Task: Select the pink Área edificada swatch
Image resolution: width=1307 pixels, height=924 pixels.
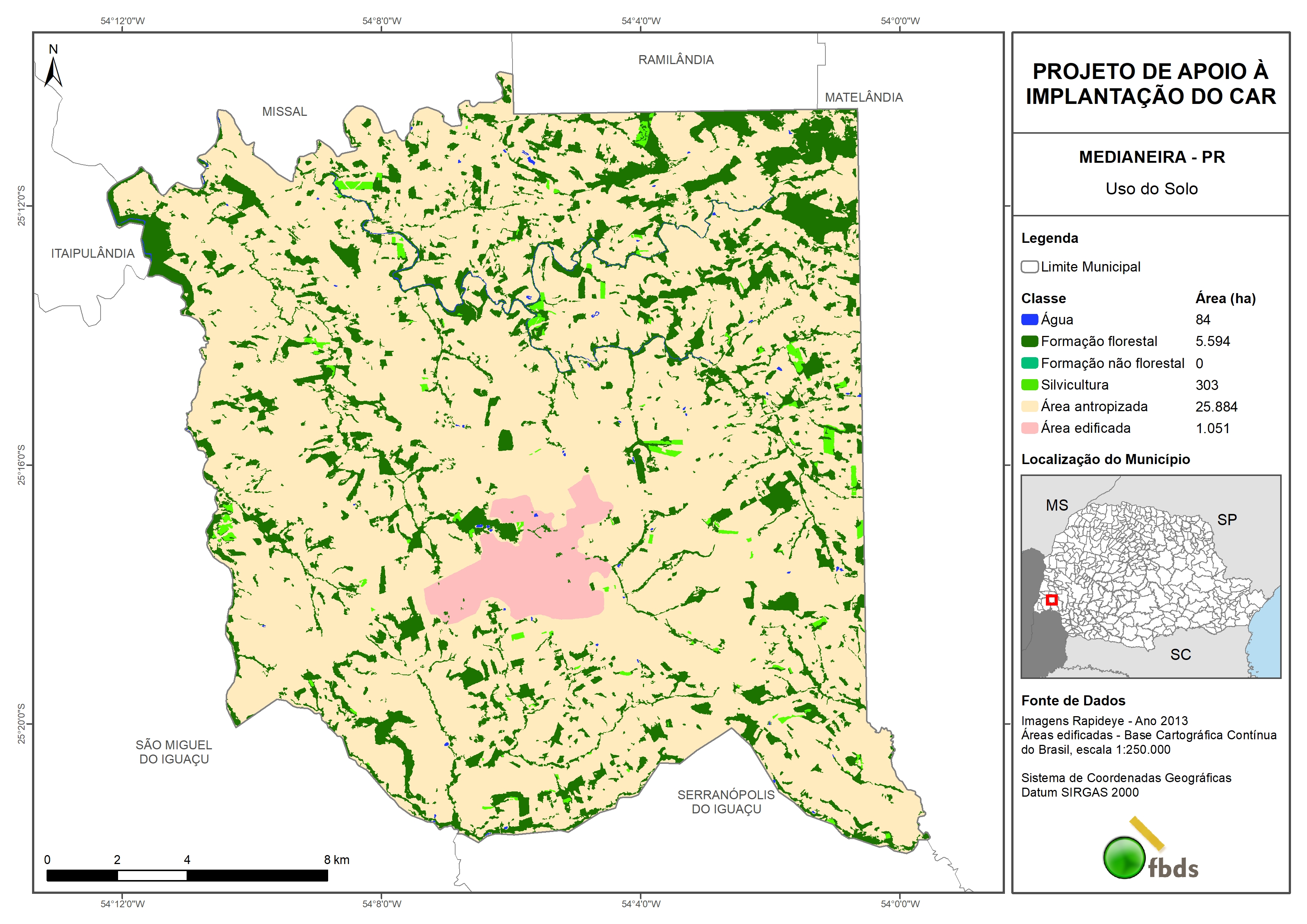Action: [x=1029, y=428]
